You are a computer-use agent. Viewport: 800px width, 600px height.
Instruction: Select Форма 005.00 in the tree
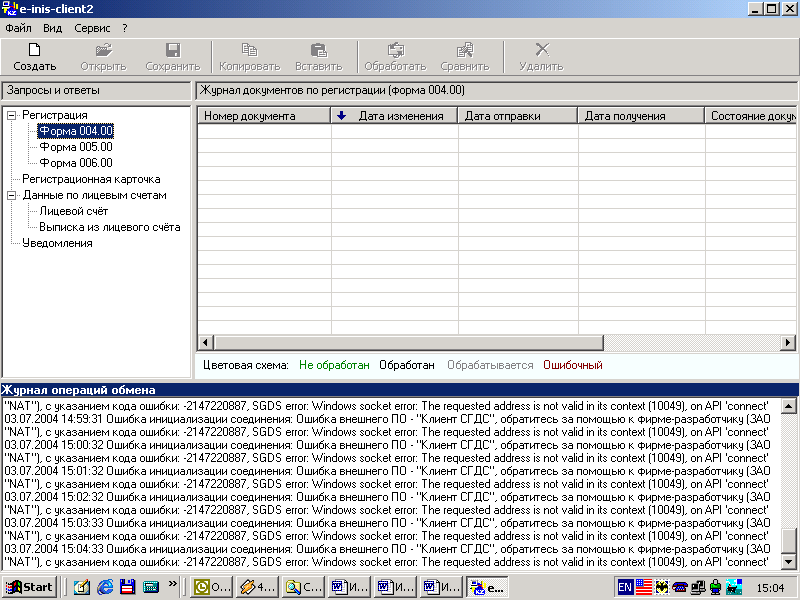(x=76, y=147)
